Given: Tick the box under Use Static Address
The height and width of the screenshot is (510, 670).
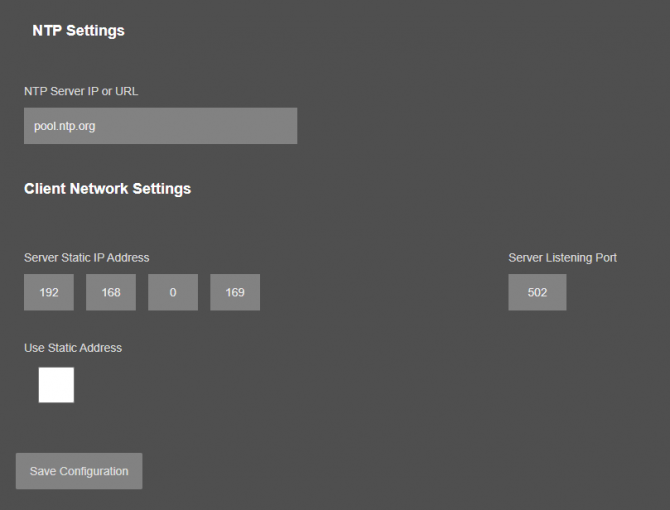Looking at the screenshot, I should coord(56,385).
